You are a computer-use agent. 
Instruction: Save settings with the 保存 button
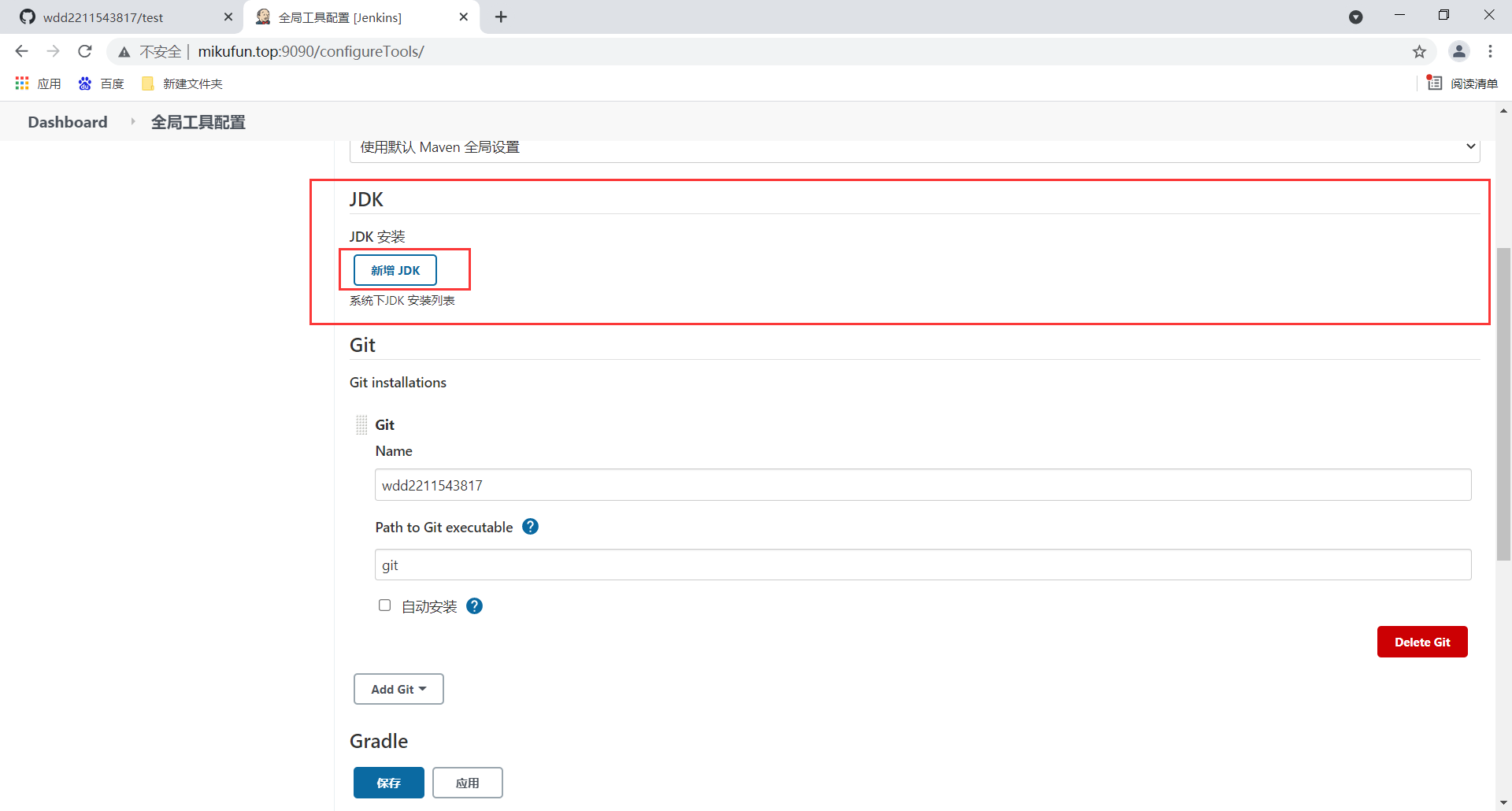[x=389, y=783]
